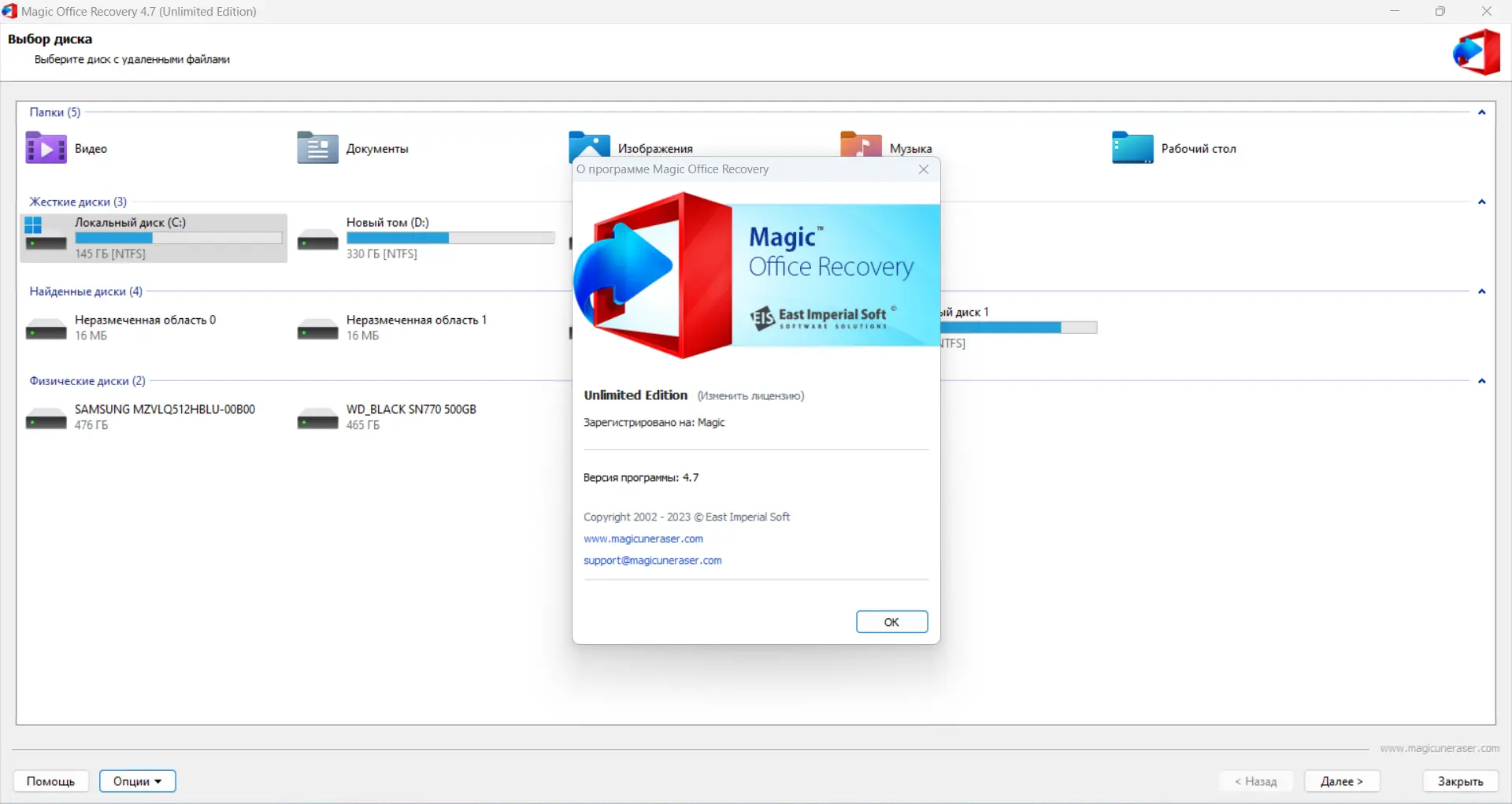Click the Magic Office Recovery logo in header
The height and width of the screenshot is (804, 1512).
(1477, 52)
